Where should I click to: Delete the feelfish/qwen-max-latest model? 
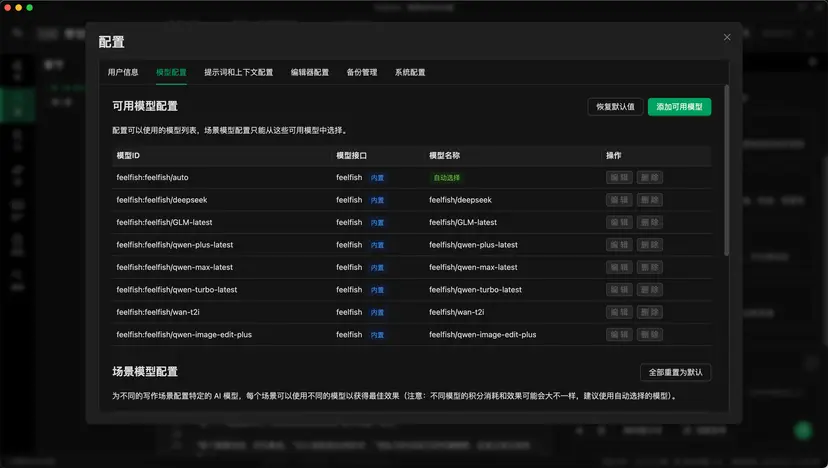click(x=650, y=267)
